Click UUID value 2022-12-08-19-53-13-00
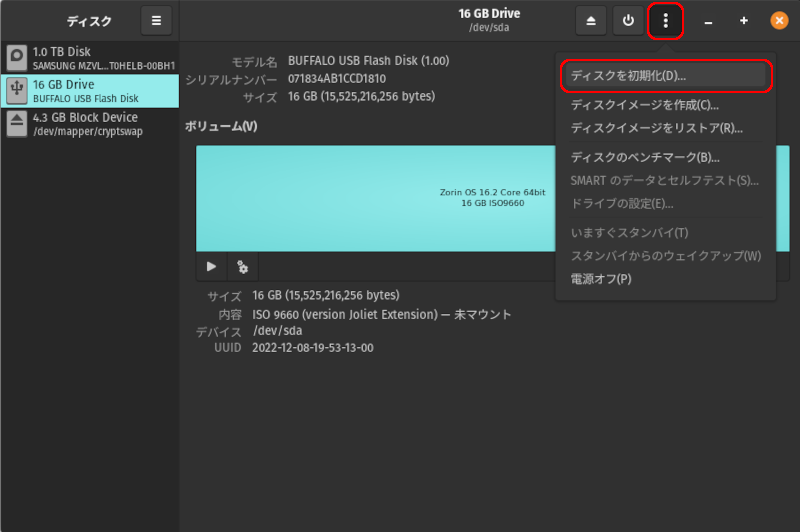 pyautogui.click(x=313, y=348)
